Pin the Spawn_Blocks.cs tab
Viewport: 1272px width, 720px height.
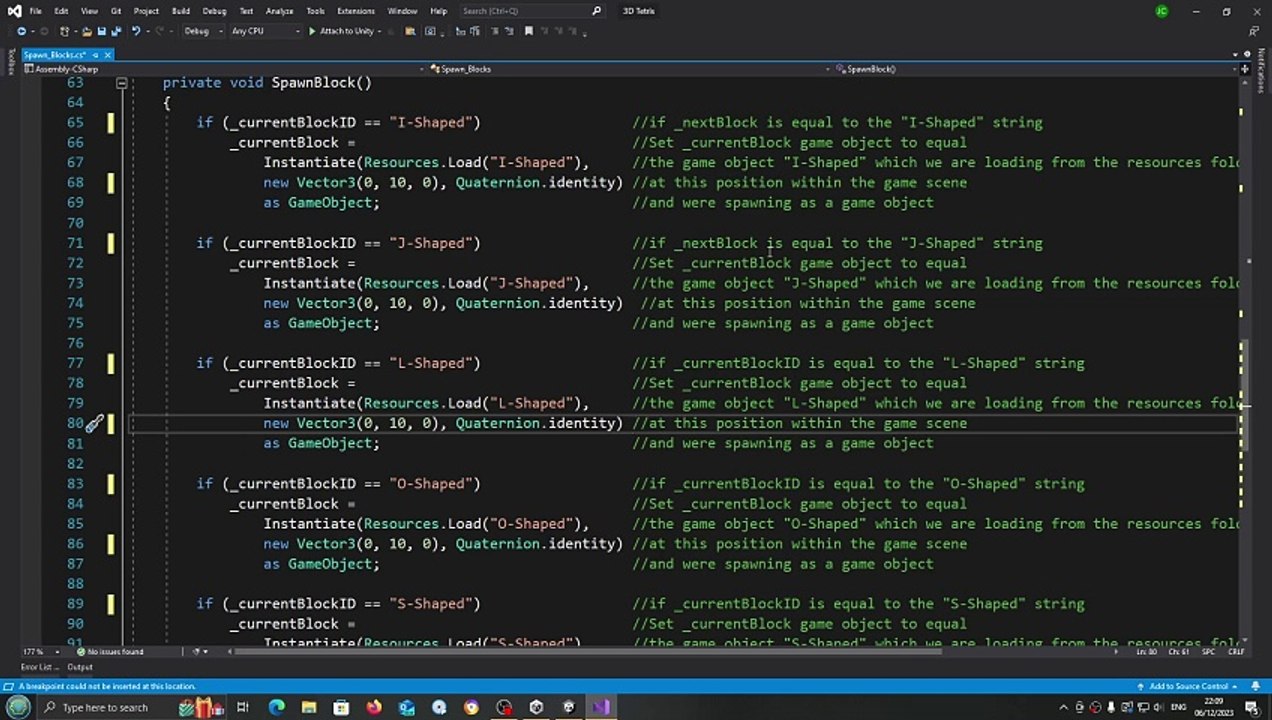[96, 55]
